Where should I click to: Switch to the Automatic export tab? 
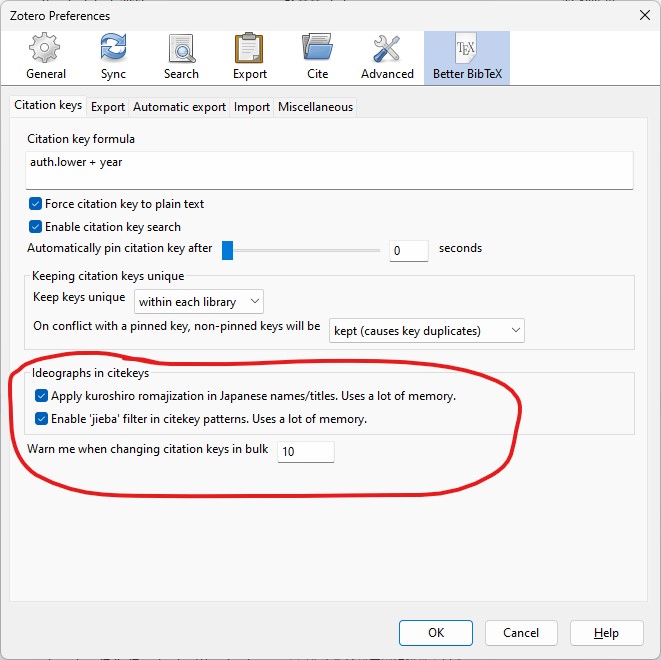(x=180, y=107)
